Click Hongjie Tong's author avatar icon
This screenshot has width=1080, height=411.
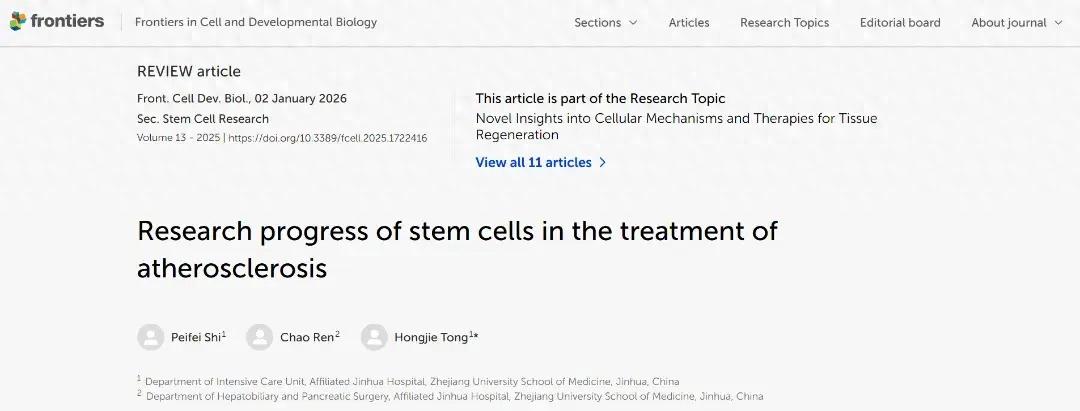(x=374, y=337)
